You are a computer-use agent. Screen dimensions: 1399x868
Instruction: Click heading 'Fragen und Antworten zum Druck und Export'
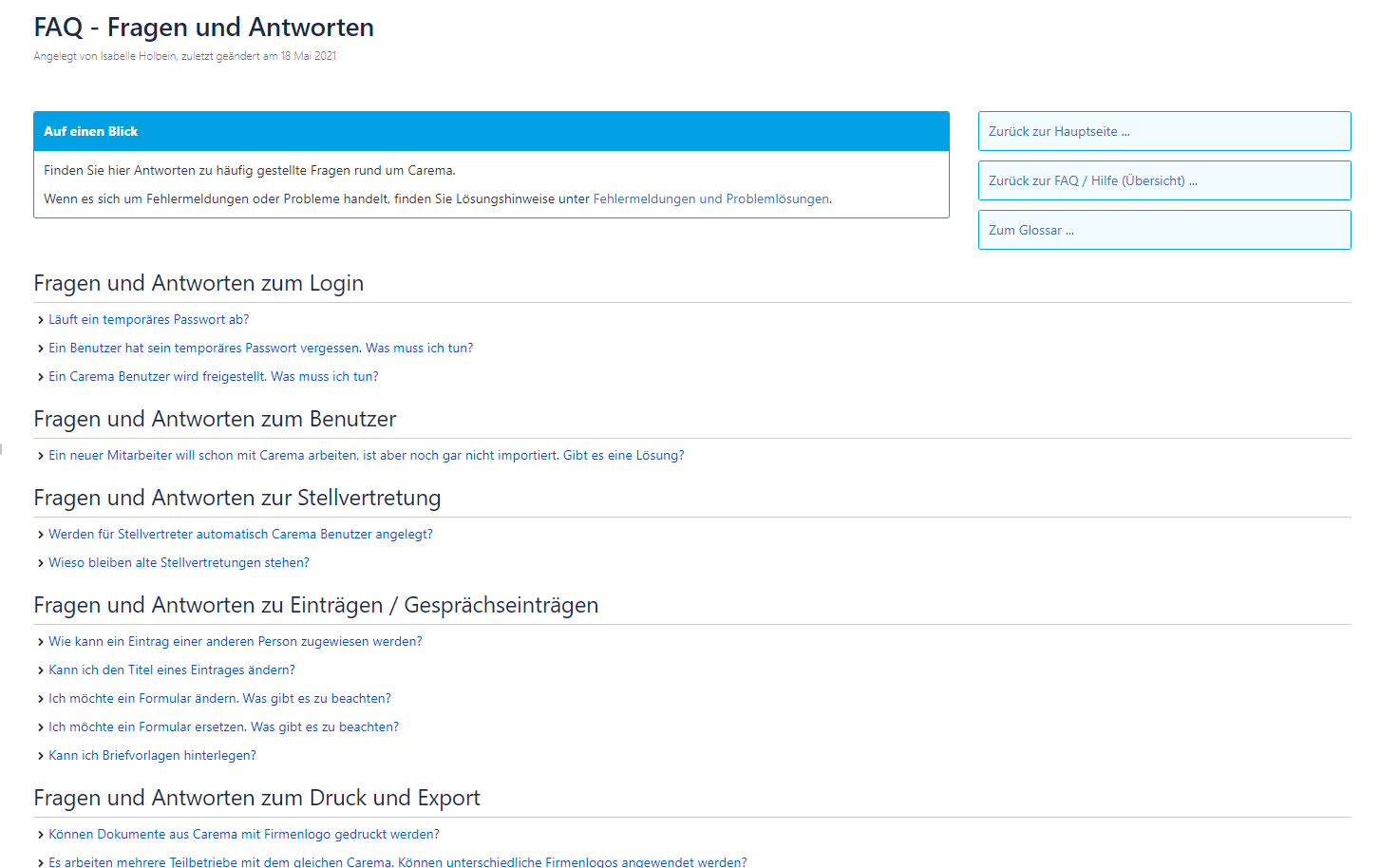[256, 798]
